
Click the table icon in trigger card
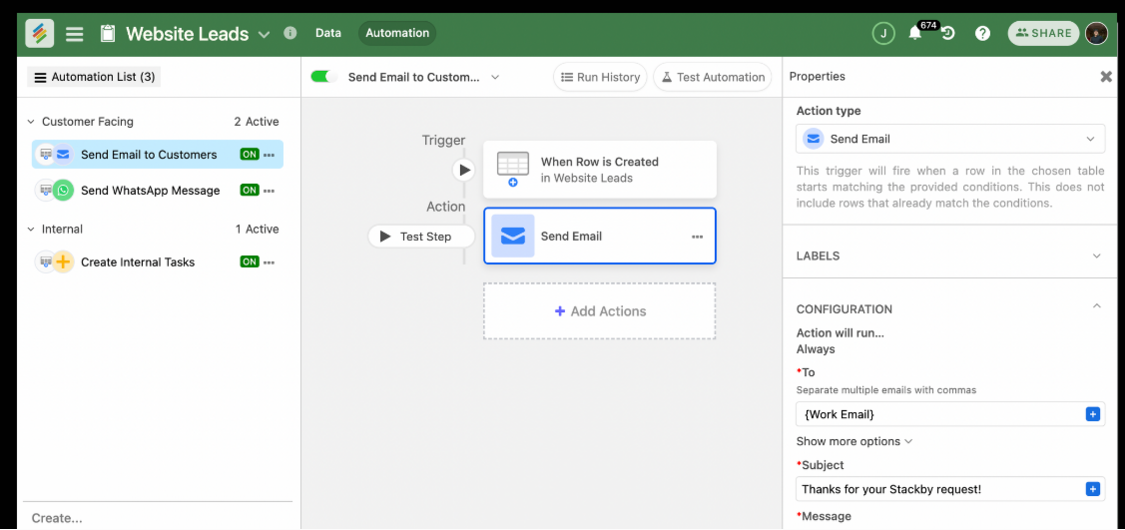pos(512,169)
